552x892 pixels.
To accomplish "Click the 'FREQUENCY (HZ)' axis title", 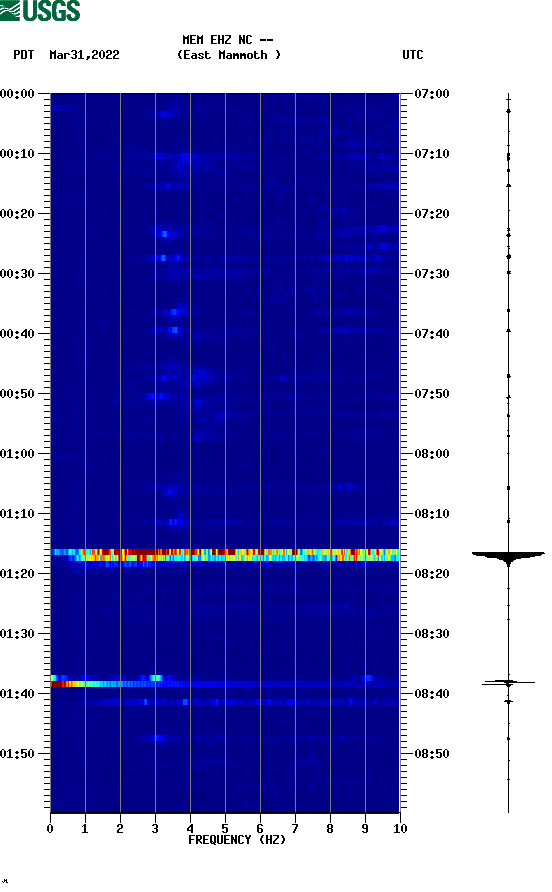I will click(x=237, y=840).
